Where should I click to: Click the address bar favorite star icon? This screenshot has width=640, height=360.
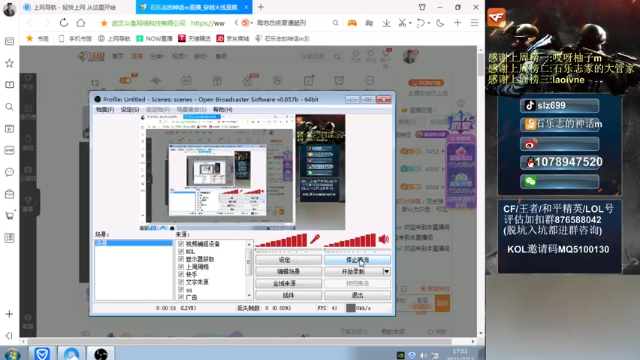point(104,23)
